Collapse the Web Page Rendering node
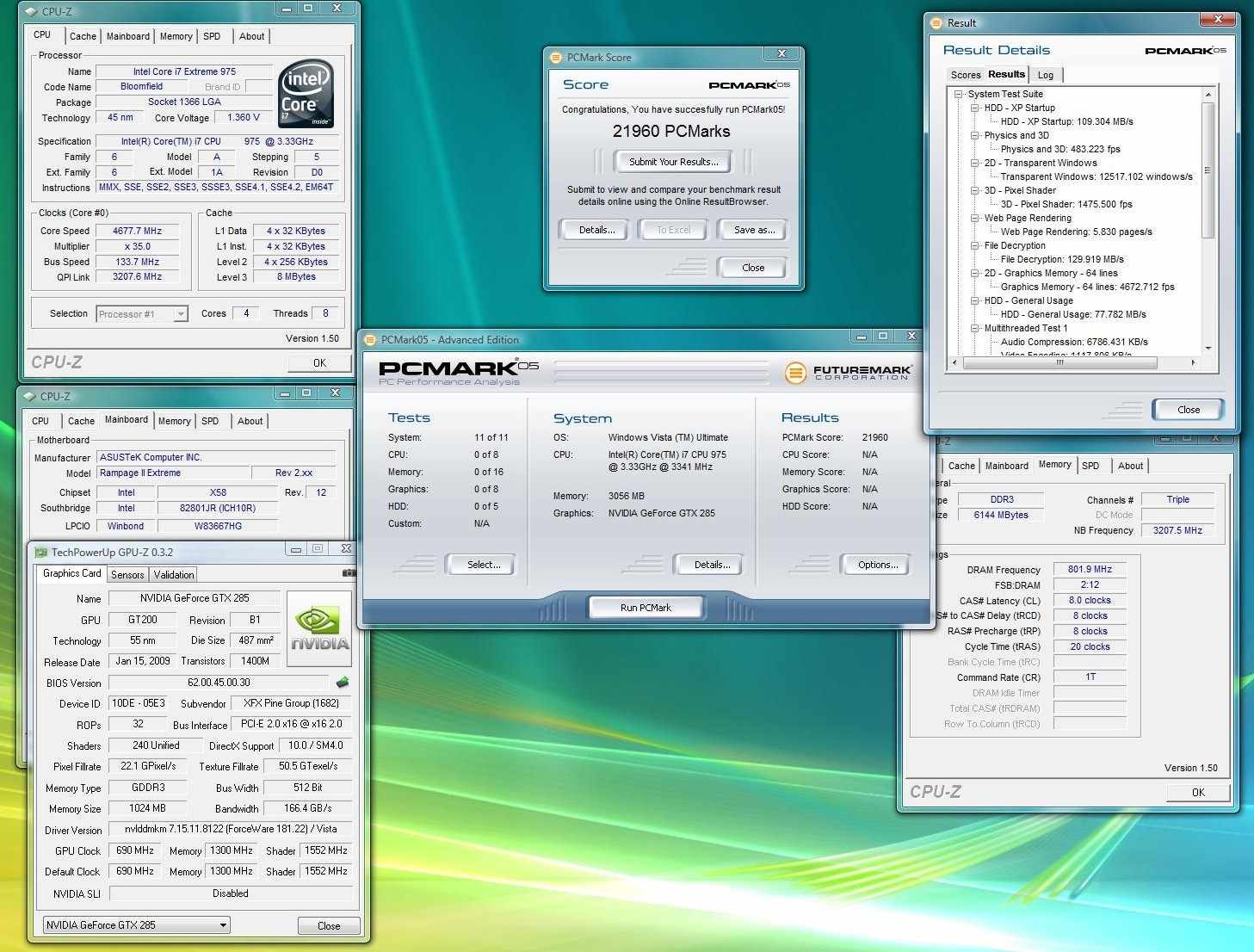The image size is (1254, 952). (x=974, y=218)
